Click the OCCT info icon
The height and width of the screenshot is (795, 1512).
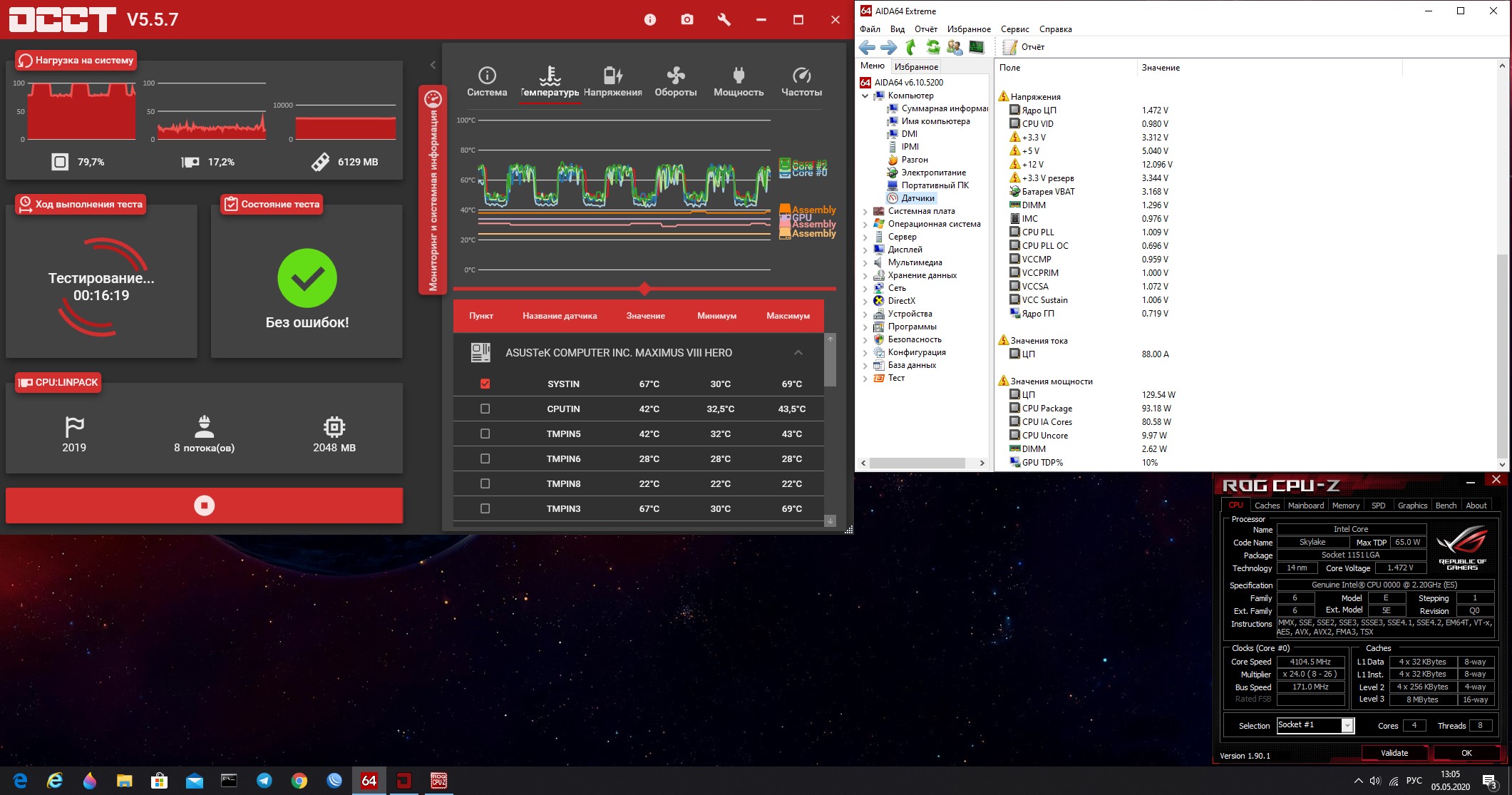(649, 20)
